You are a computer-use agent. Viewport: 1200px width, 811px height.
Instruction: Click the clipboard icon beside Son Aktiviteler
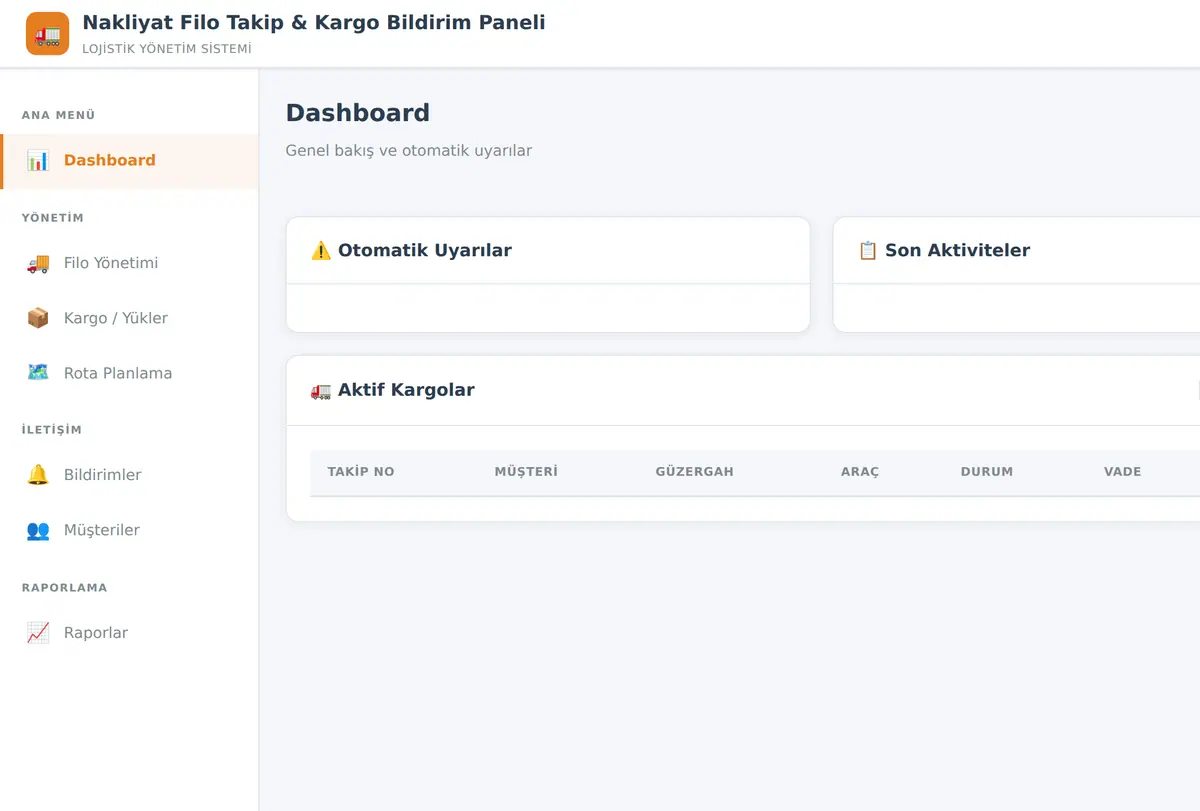pos(868,250)
